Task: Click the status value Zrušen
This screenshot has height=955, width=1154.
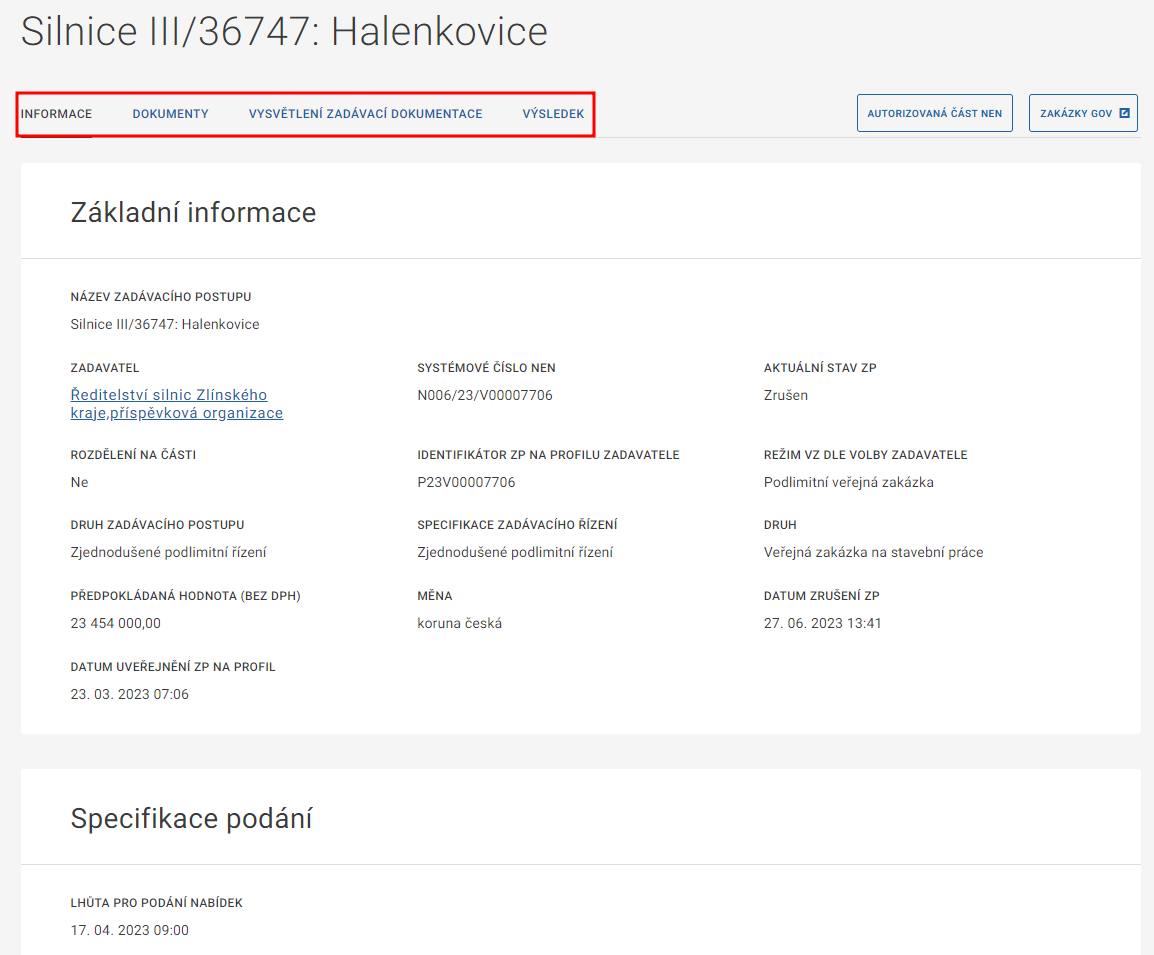Action: 785,395
